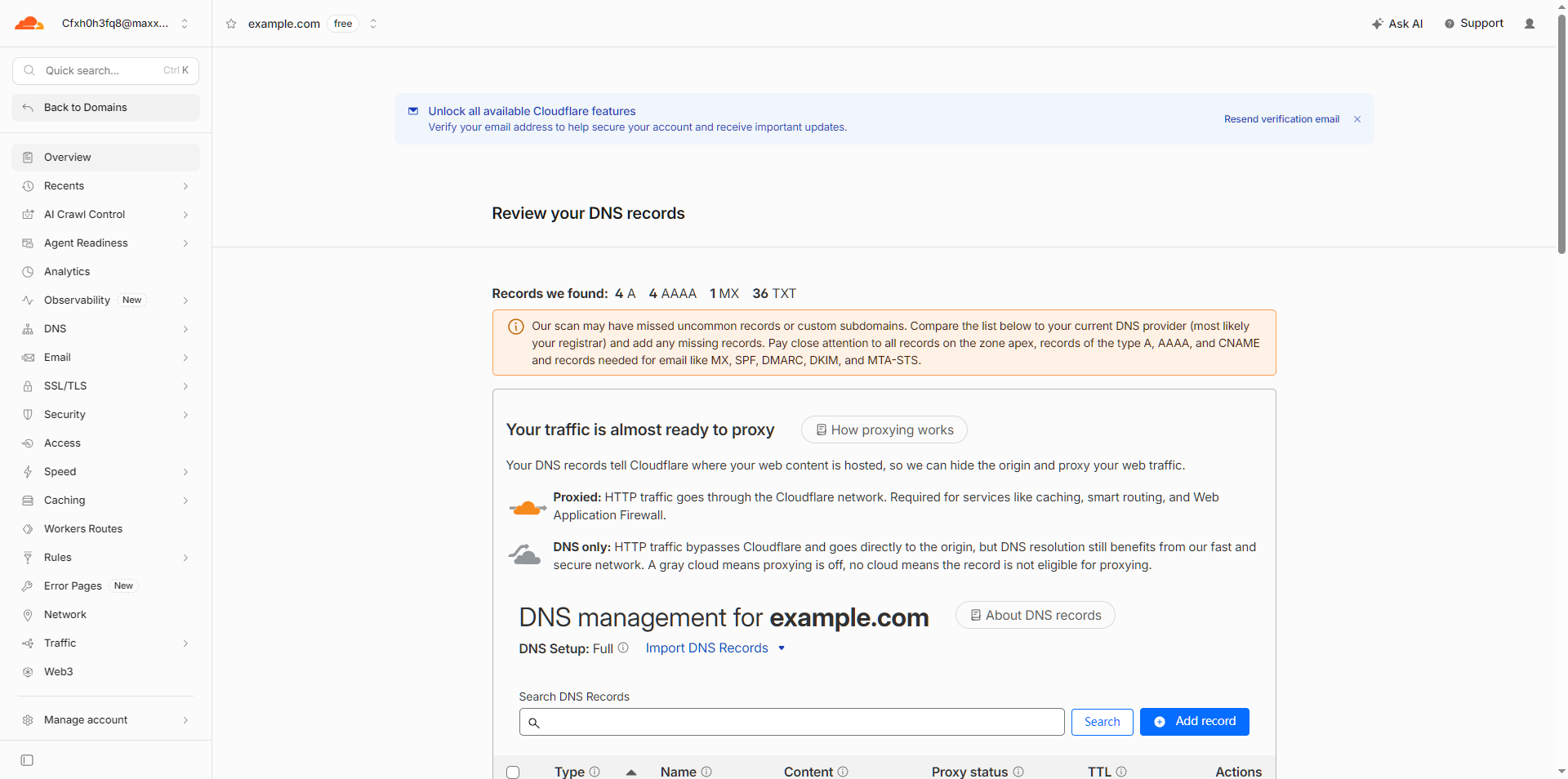Screen dimensions: 1568x779
Task: Expand the Observability sidebar section
Action: (105, 300)
